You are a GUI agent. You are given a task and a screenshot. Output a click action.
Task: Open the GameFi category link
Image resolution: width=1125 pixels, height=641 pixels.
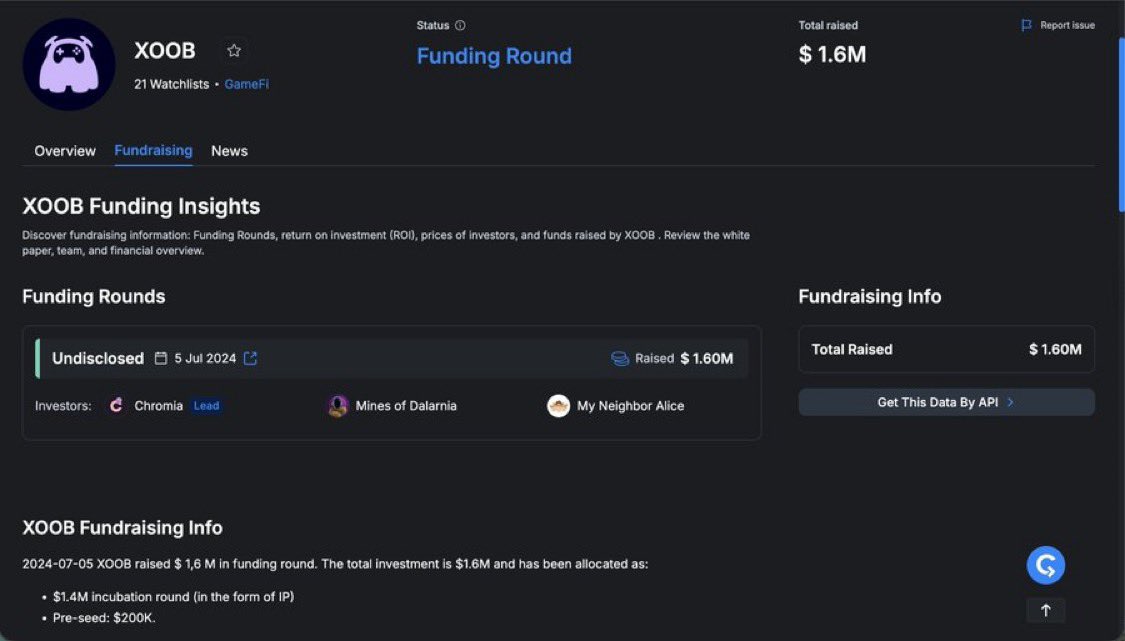pyautogui.click(x=246, y=84)
